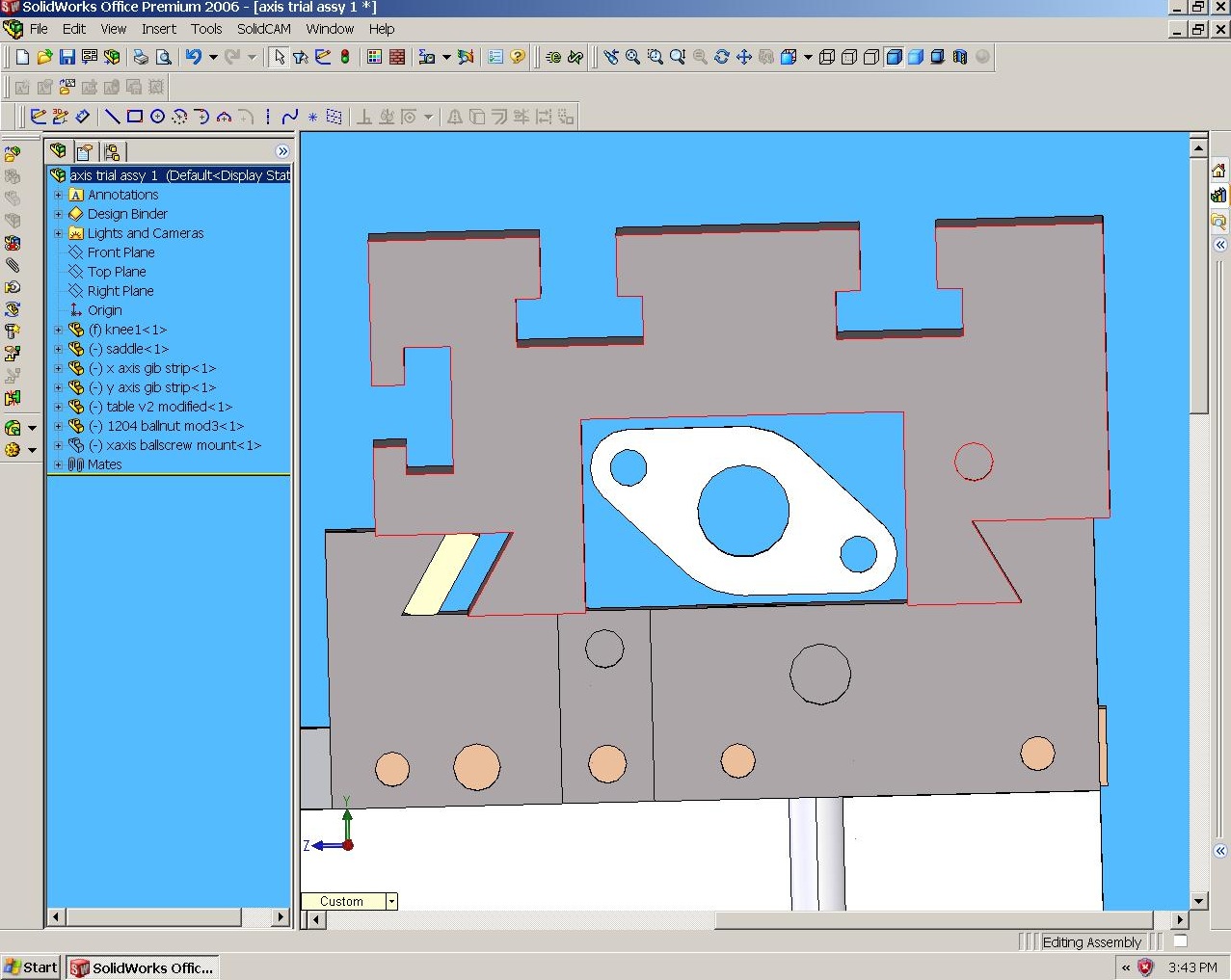Toggle Shaded With Edges display mode
1231x980 pixels.
894,58
